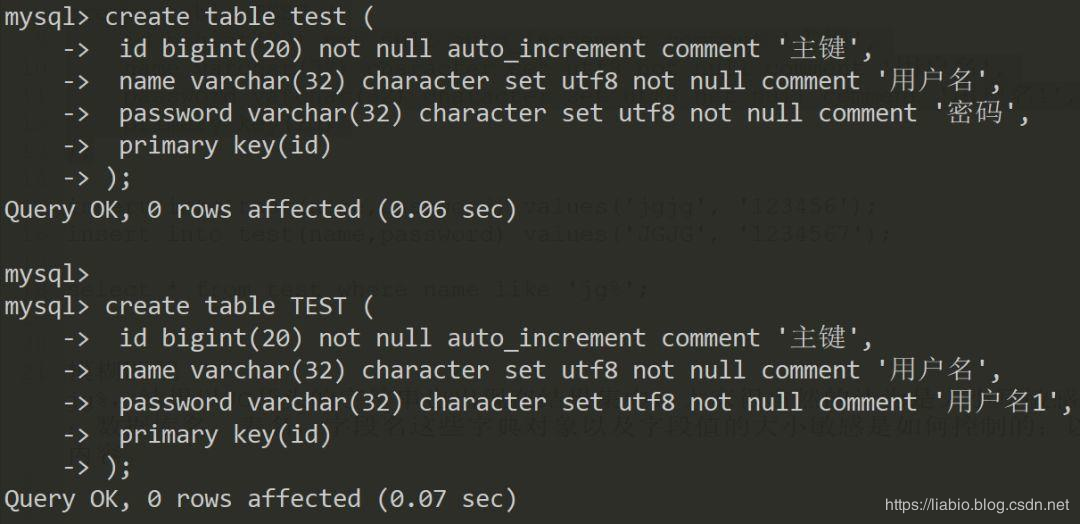Click the '主键' comment in TEST statement

point(817,338)
